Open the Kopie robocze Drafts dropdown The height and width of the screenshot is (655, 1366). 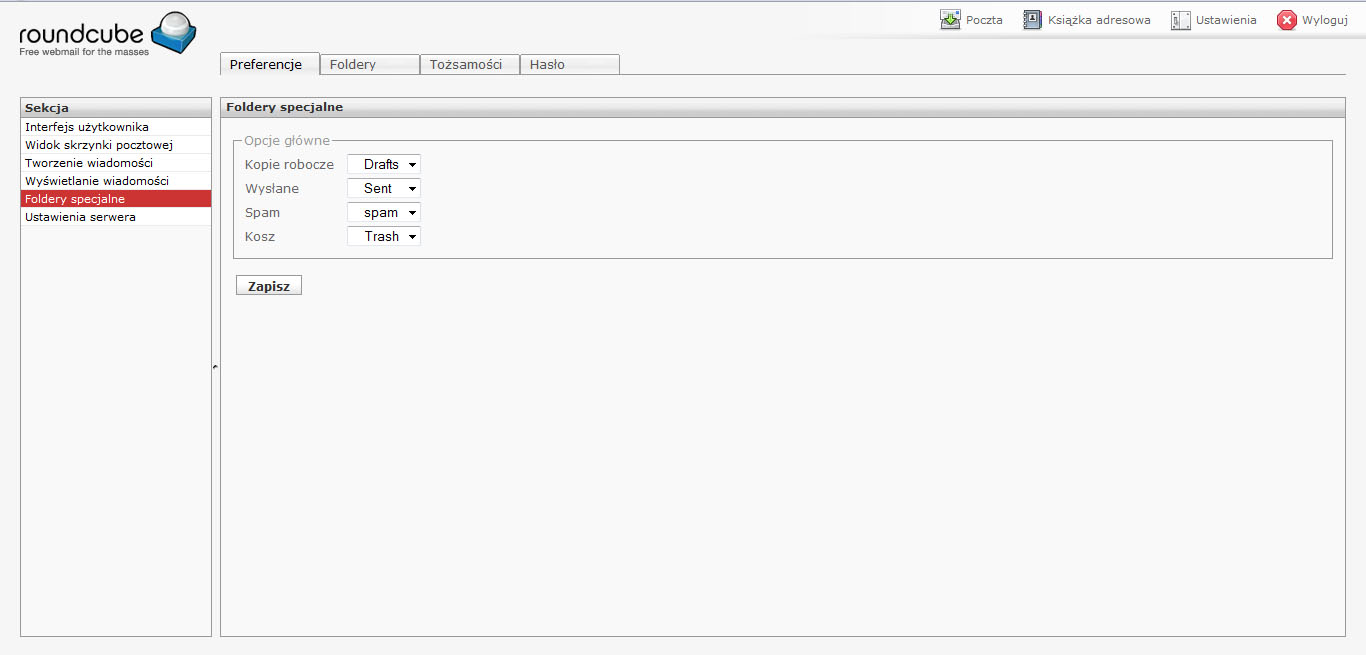click(384, 164)
